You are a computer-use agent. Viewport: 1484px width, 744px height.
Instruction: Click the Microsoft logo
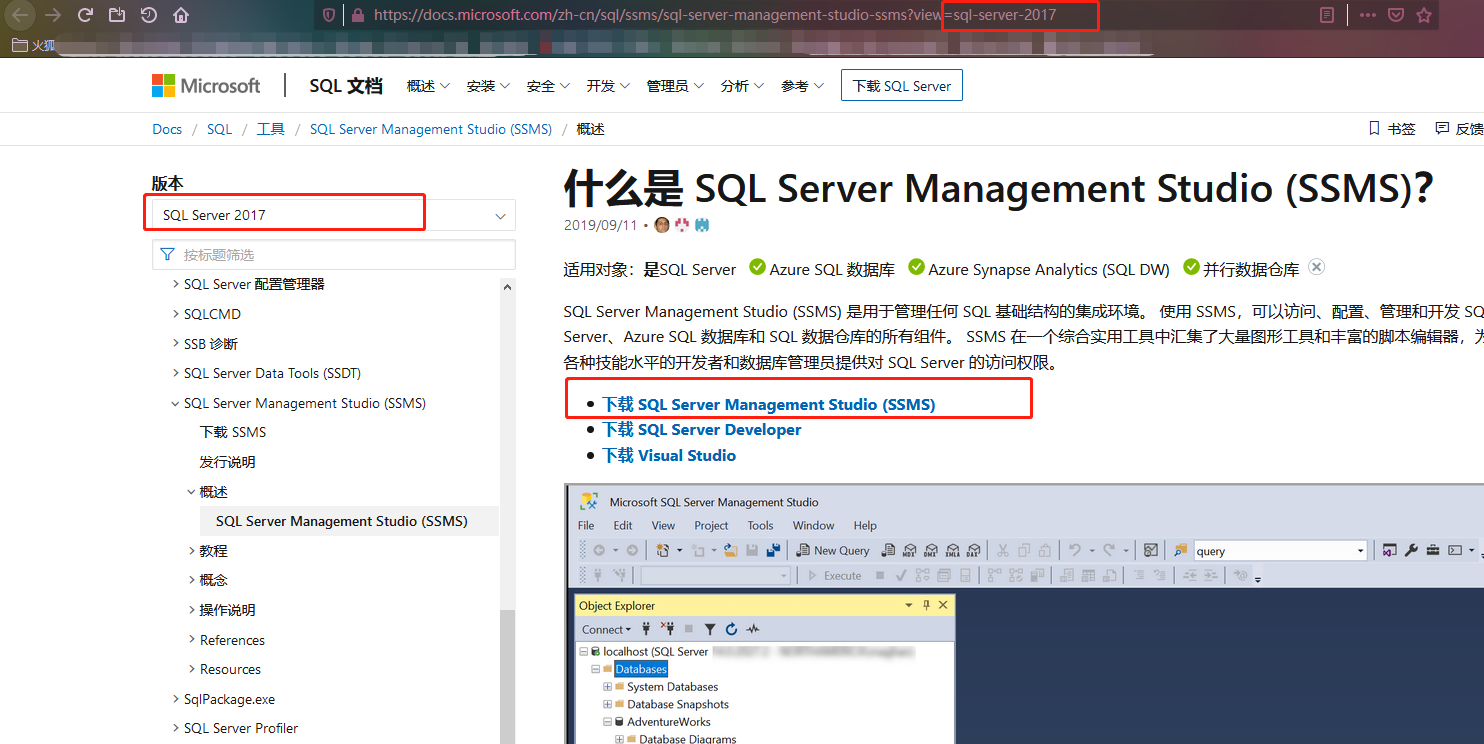point(206,86)
